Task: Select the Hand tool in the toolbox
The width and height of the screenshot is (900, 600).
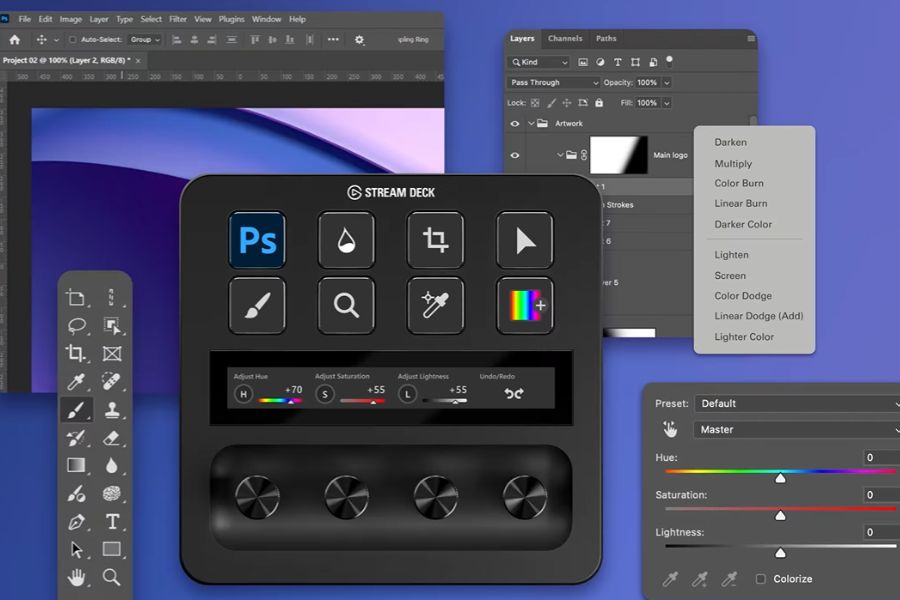Action: [76, 577]
